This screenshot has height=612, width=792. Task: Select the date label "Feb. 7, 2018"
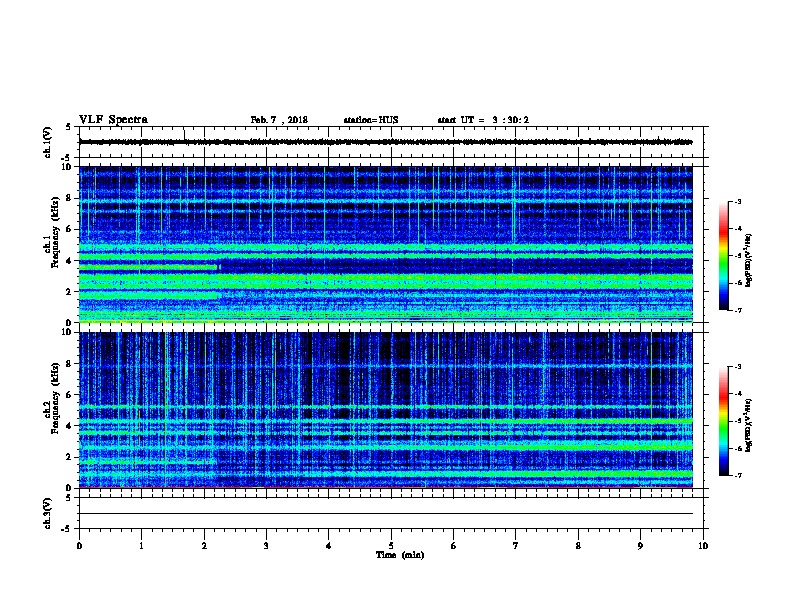click(279, 120)
